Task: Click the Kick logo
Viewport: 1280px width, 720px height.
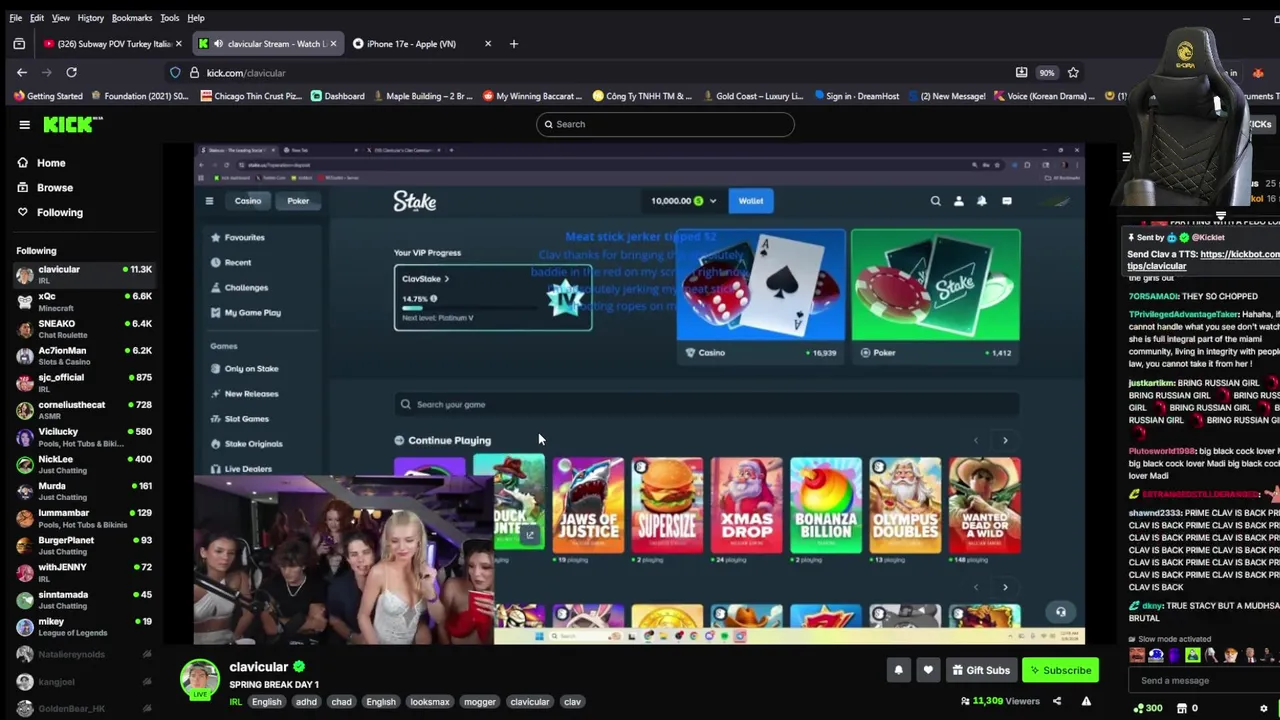Action: (x=72, y=124)
